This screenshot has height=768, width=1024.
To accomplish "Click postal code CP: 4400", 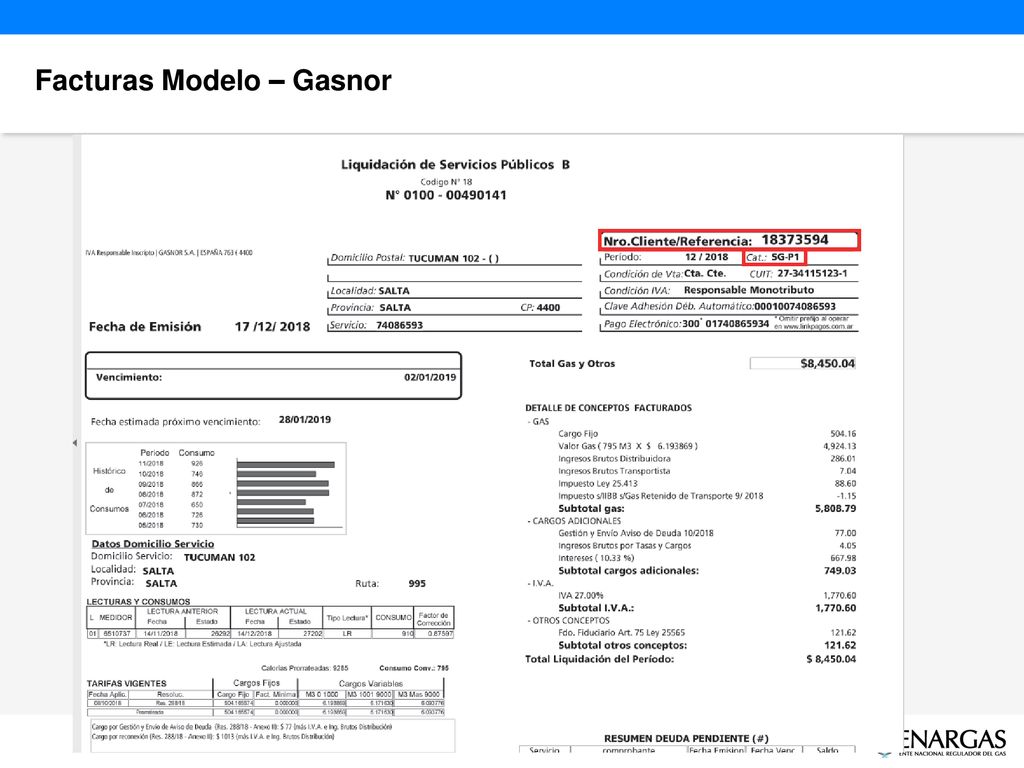I will click(x=540, y=308).
